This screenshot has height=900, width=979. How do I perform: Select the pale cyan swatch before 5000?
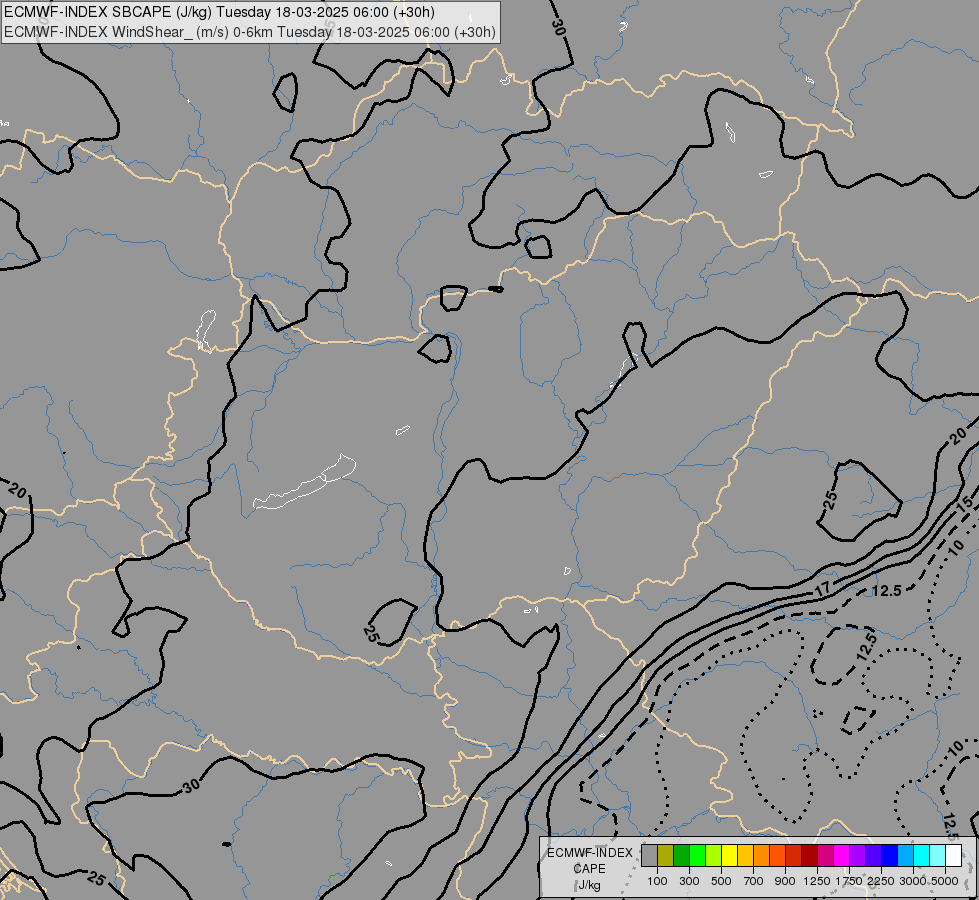pyautogui.click(x=937, y=855)
